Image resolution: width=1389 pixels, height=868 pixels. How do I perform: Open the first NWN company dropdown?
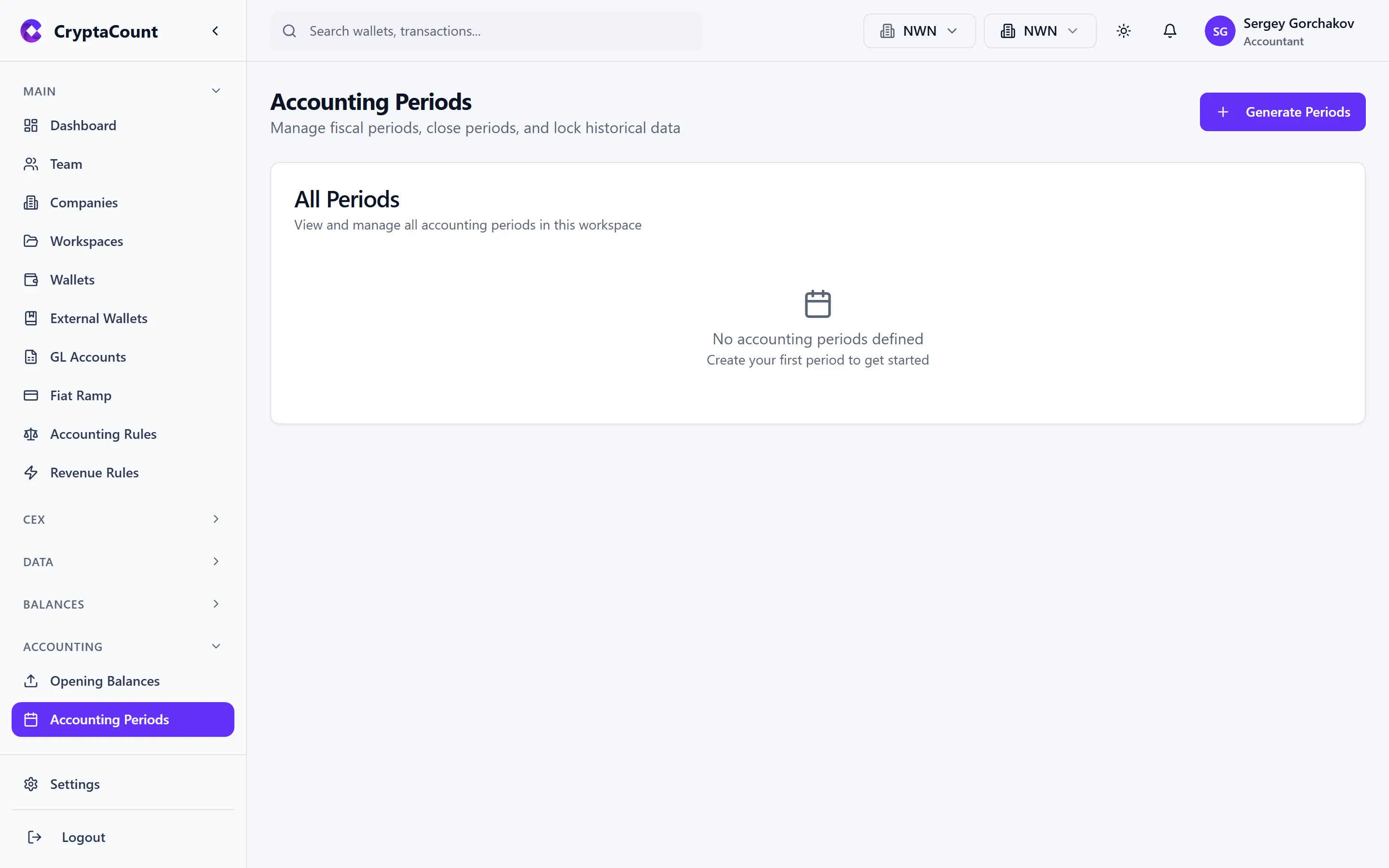pos(918,31)
